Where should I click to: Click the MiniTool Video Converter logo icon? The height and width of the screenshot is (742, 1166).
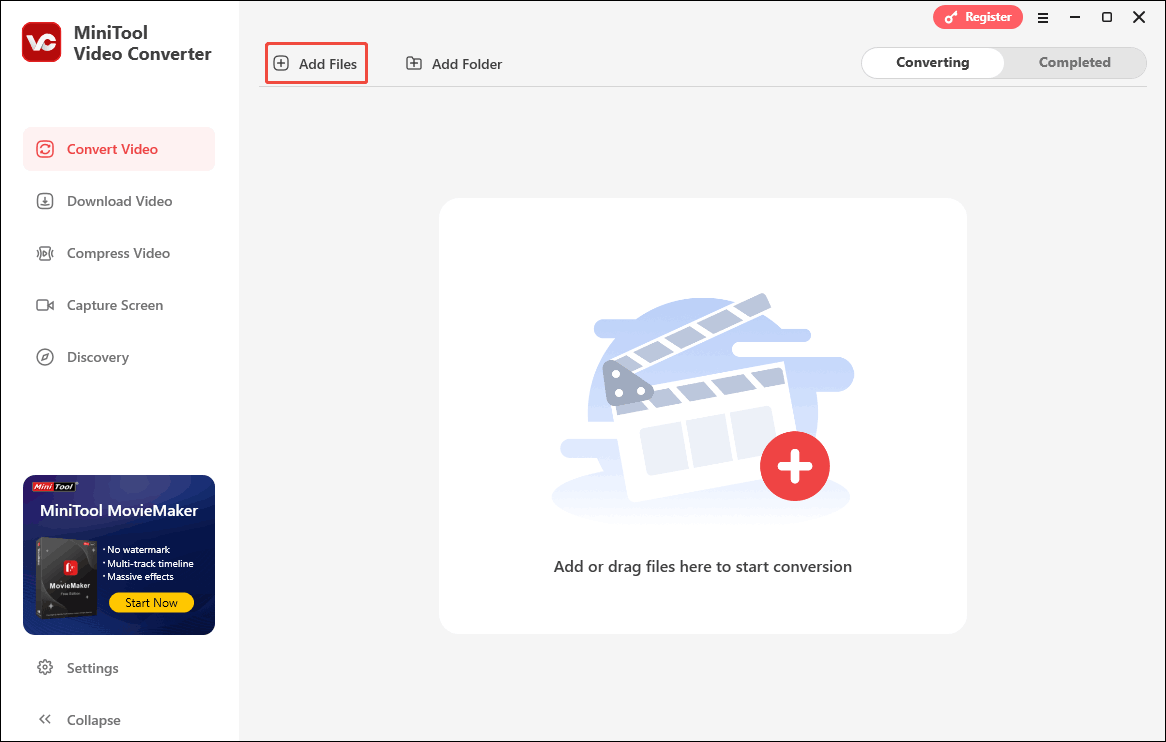pyautogui.click(x=42, y=42)
